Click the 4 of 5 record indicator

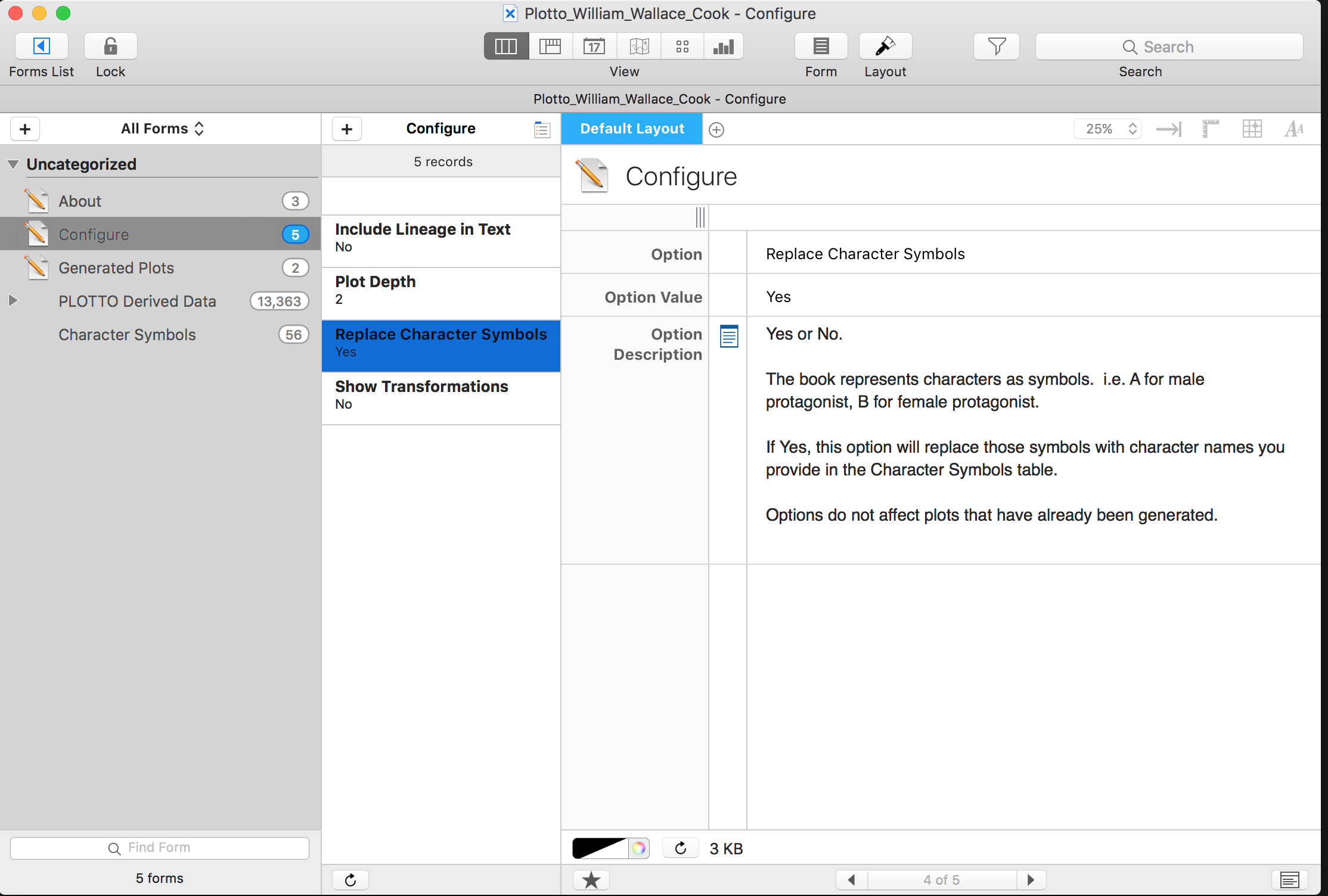pyautogui.click(x=942, y=880)
